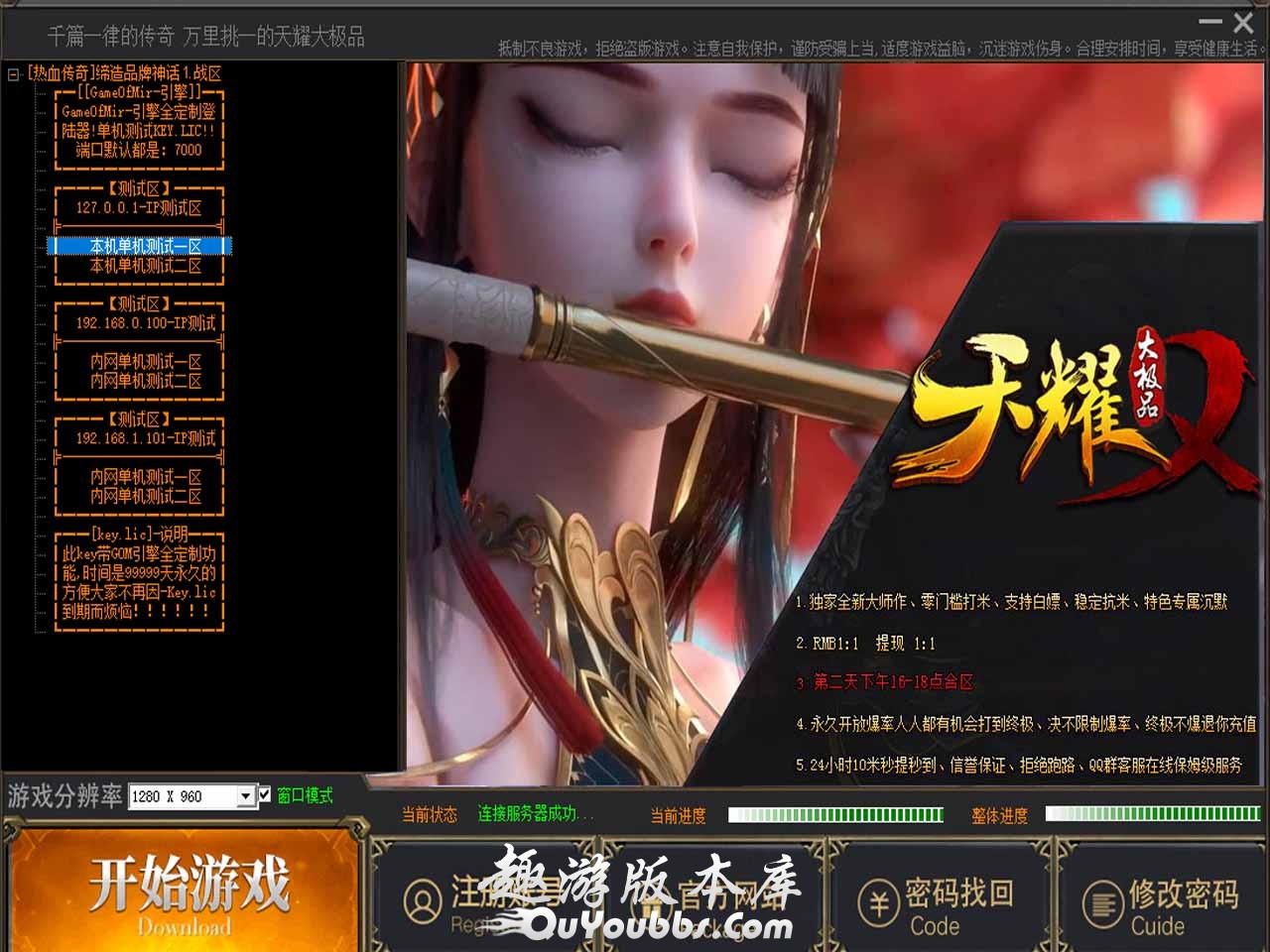Viewport: 1270px width, 952px height.
Task: Open the 官方网站 button
Action: (712, 897)
